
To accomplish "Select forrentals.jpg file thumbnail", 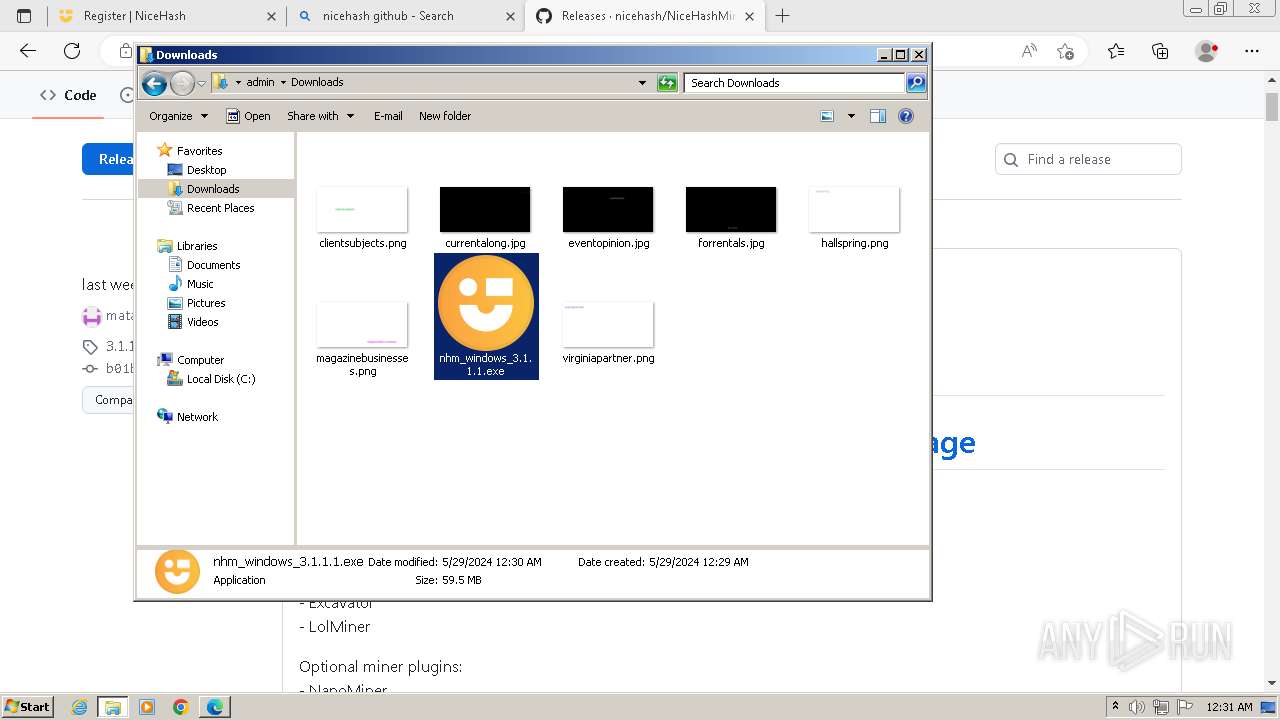I will pos(731,210).
